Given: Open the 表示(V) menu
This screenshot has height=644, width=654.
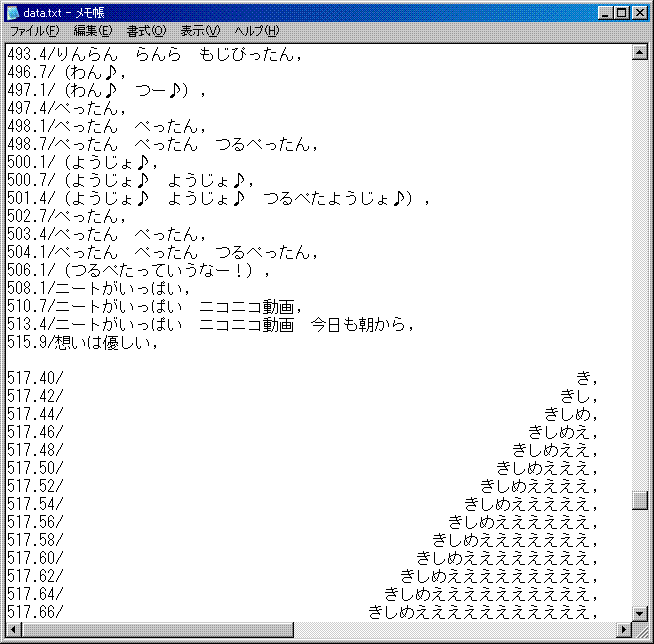Looking at the screenshot, I should pyautogui.click(x=199, y=32).
